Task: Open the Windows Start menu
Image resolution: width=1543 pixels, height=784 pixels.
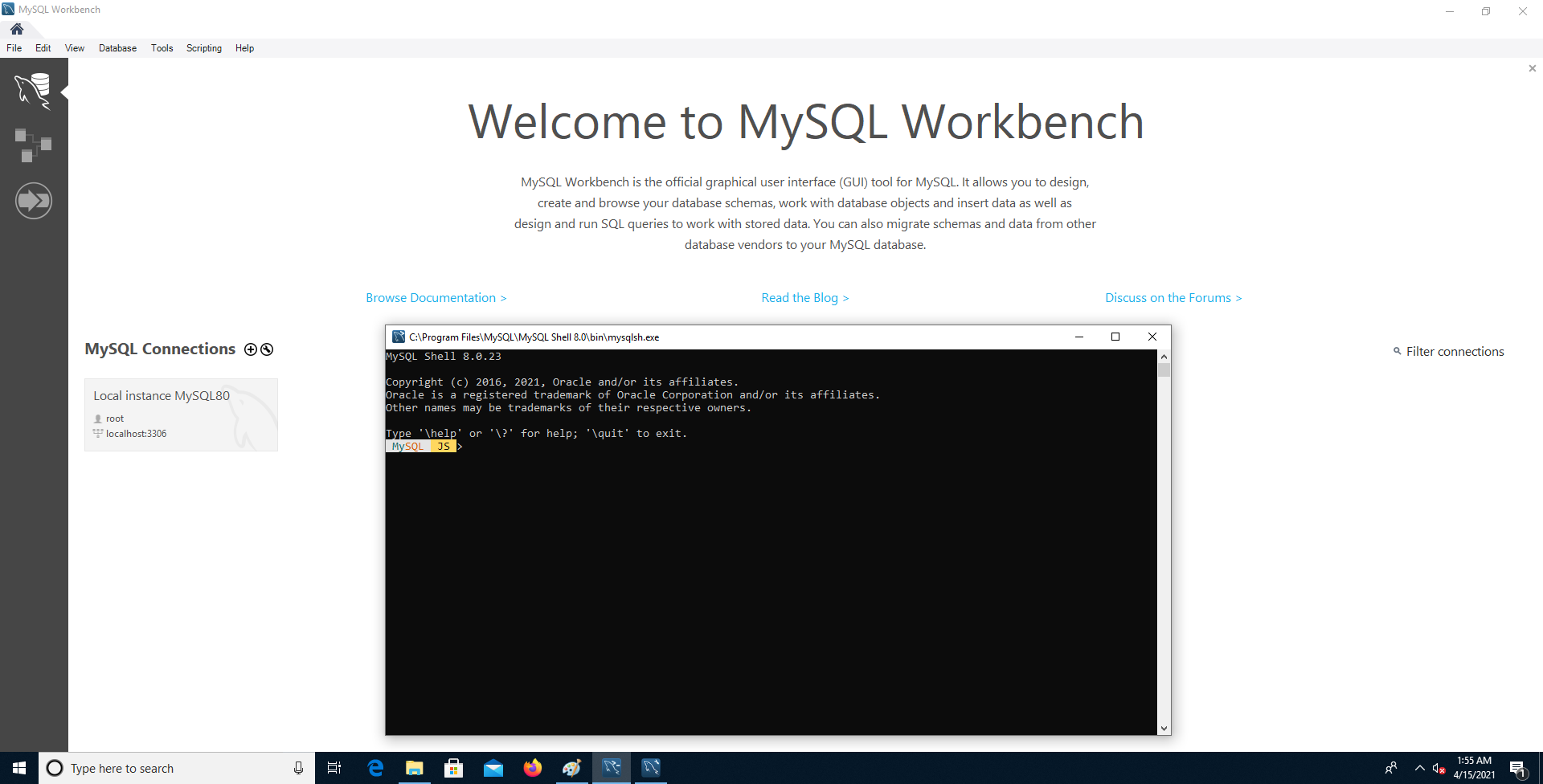Action: pyautogui.click(x=19, y=768)
